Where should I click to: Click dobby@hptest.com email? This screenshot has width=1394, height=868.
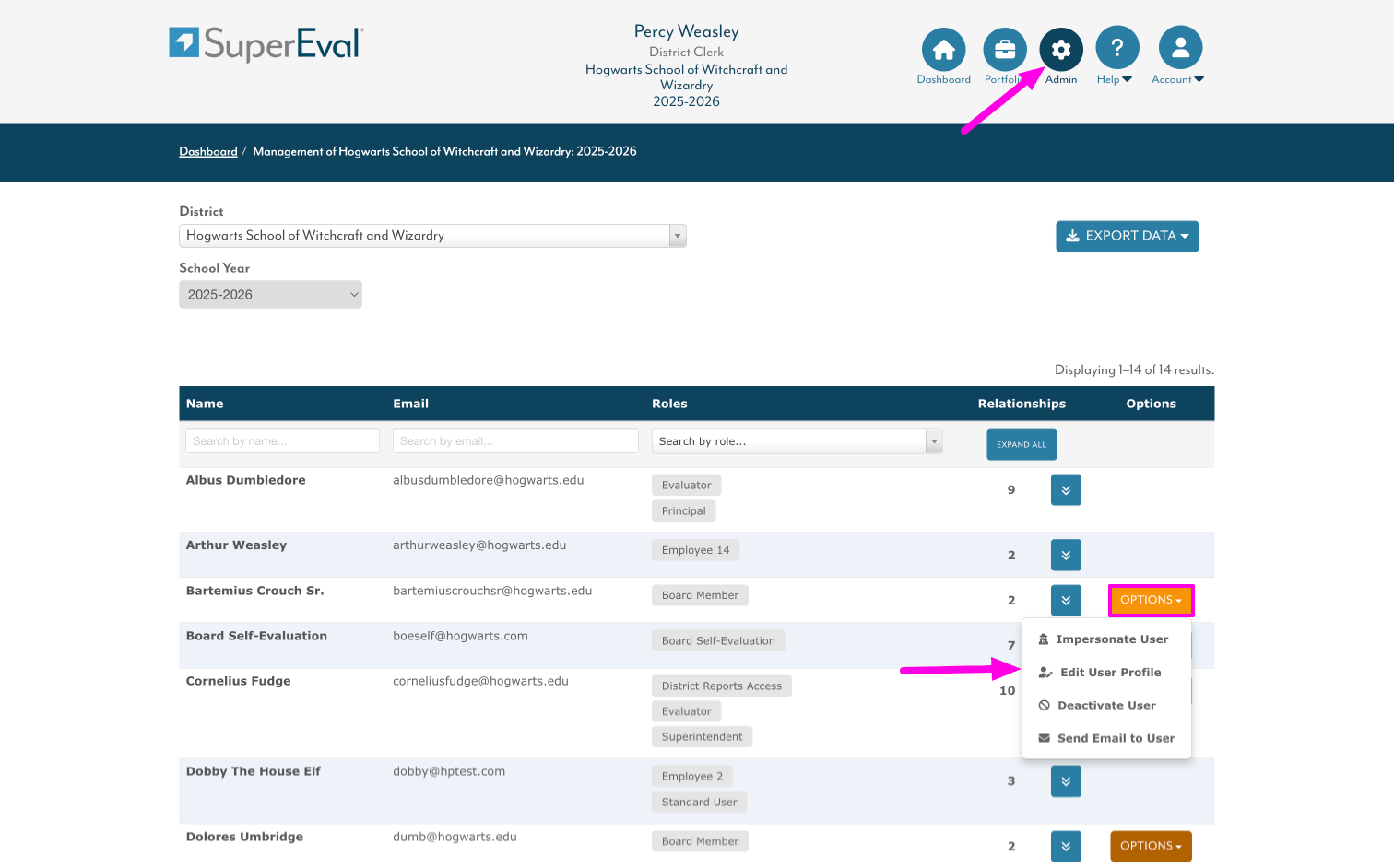(449, 771)
